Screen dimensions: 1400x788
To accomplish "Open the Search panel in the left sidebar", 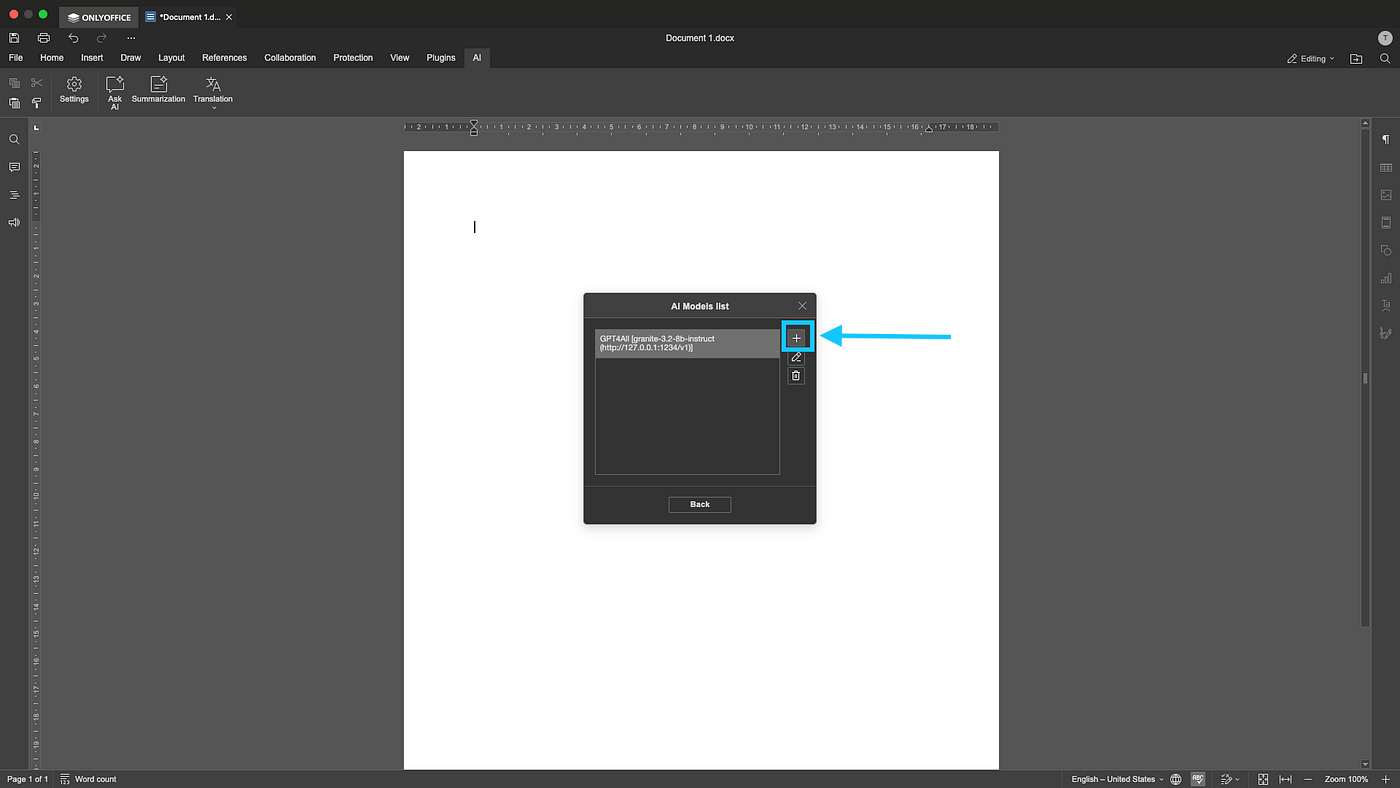I will pyautogui.click(x=14, y=140).
